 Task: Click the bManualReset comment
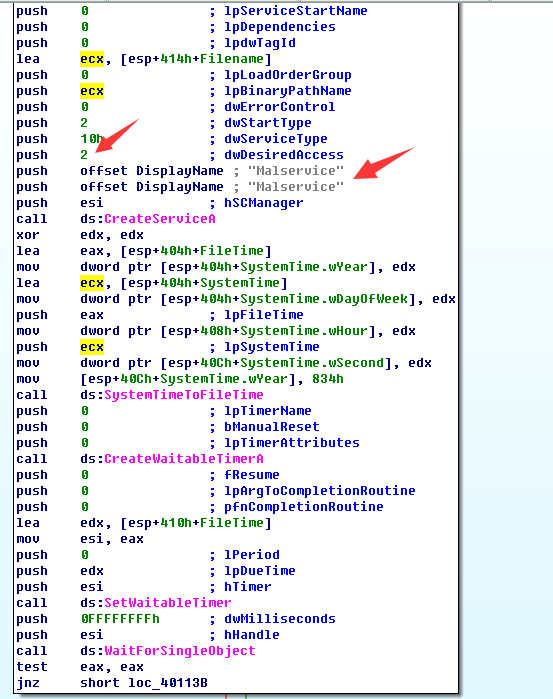coord(272,427)
